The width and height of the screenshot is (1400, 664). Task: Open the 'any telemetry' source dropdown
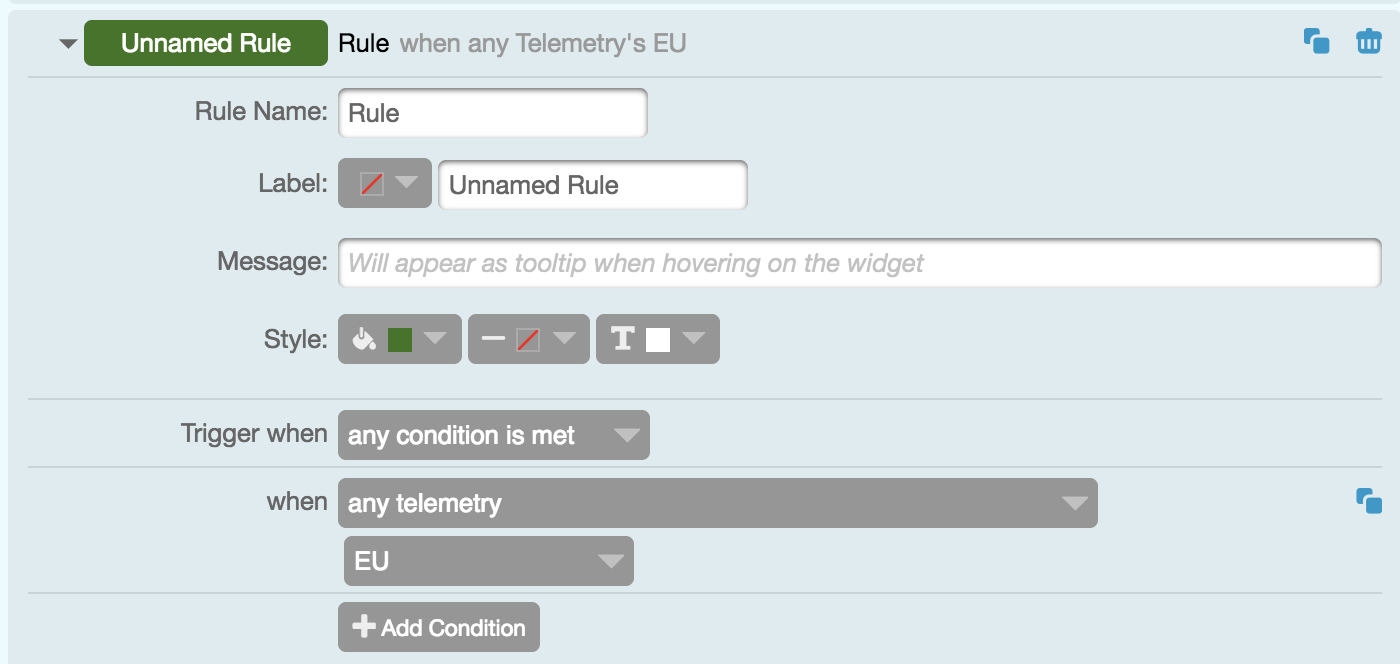[718, 503]
